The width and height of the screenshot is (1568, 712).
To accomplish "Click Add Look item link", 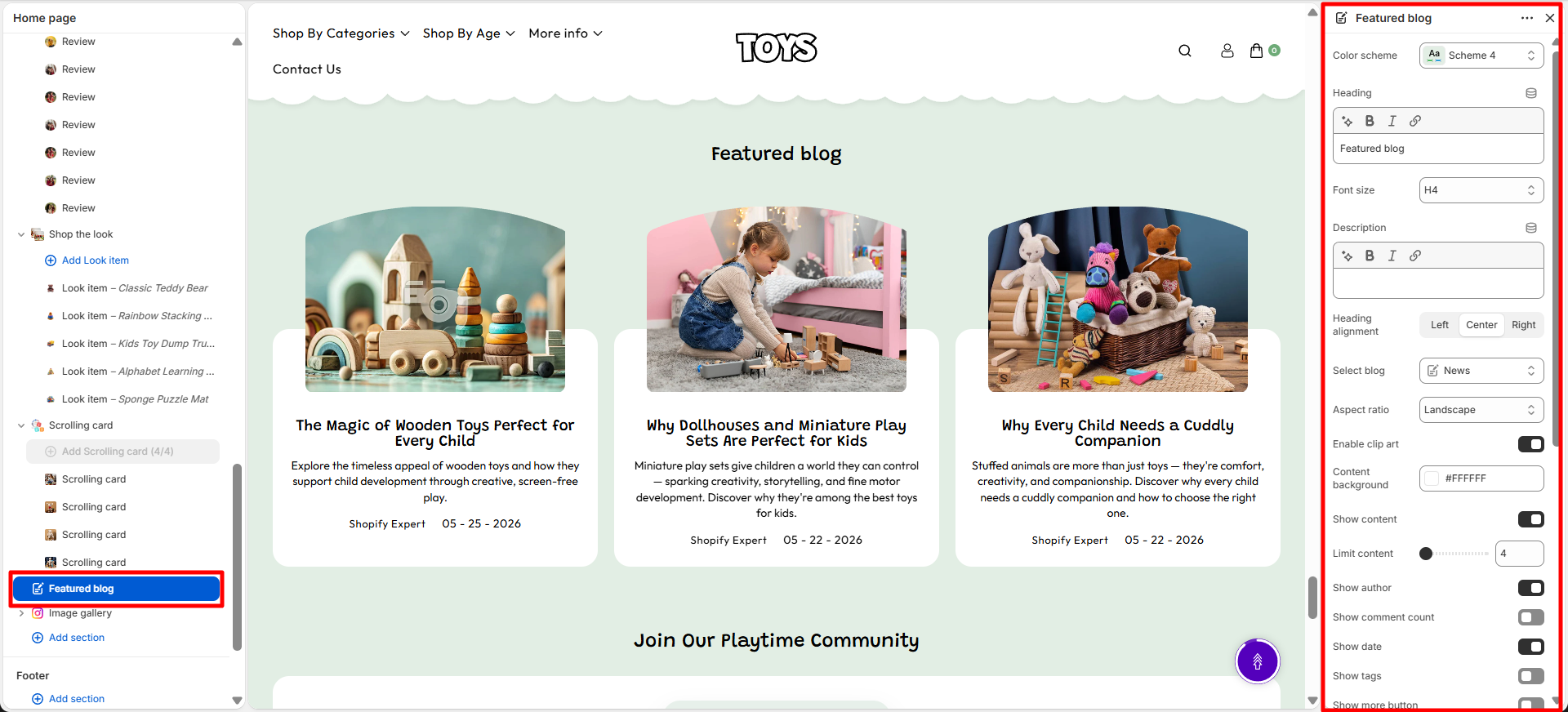I will coord(96,260).
